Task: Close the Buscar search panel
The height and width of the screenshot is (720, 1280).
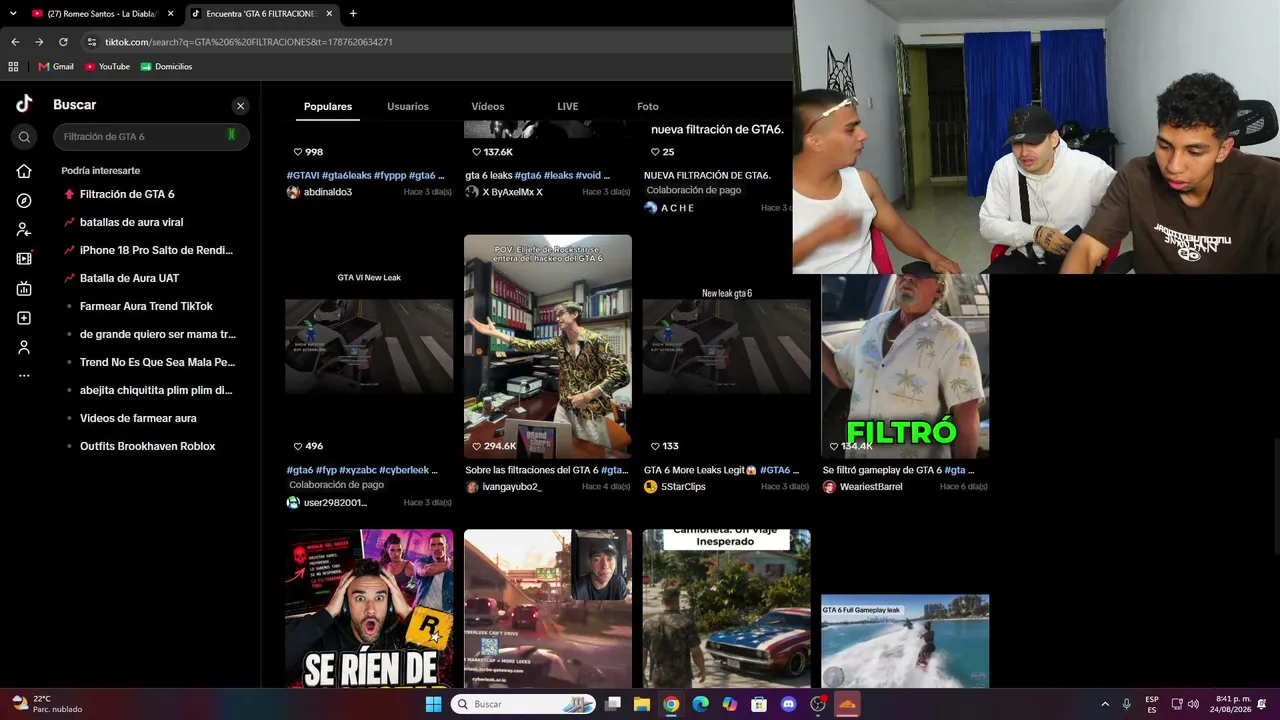Action: tap(240, 106)
